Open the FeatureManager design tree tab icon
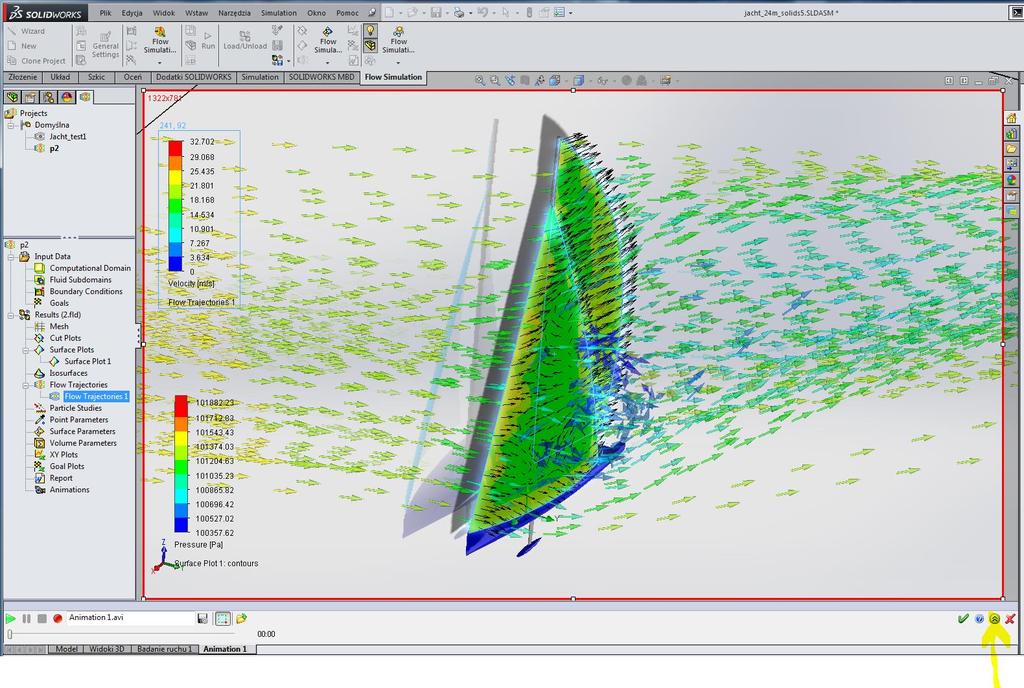This screenshot has width=1024, height=688. 12,97
